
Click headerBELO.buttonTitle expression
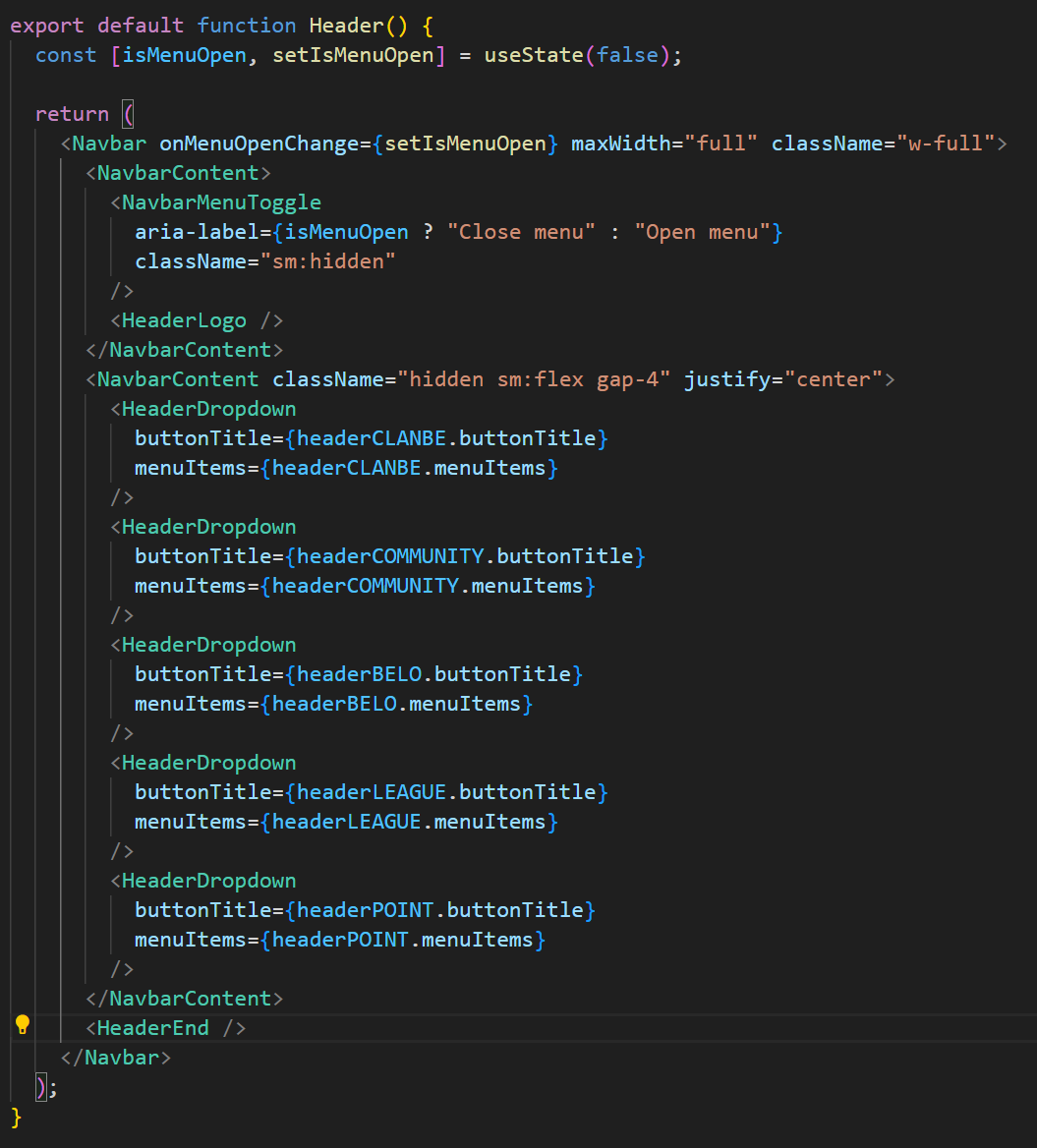pyautogui.click(x=434, y=674)
